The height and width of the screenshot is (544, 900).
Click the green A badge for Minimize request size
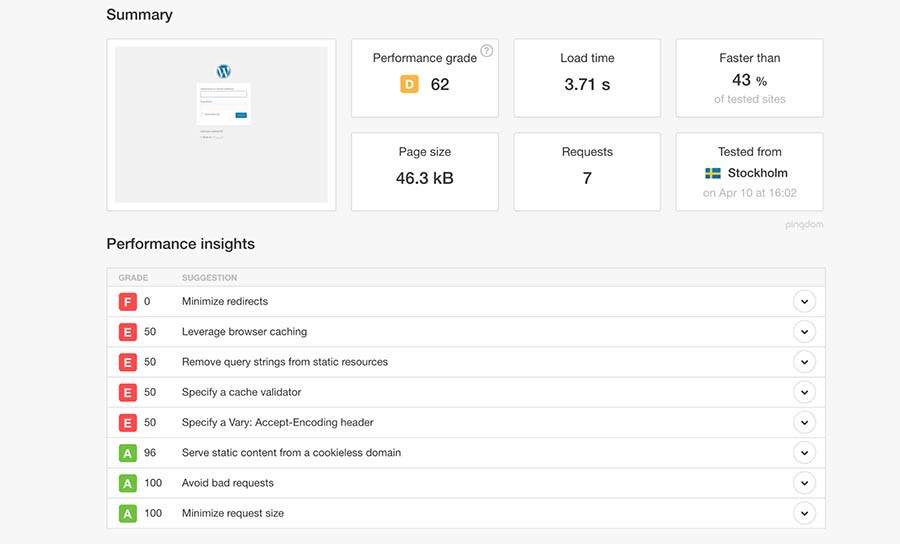(127, 513)
